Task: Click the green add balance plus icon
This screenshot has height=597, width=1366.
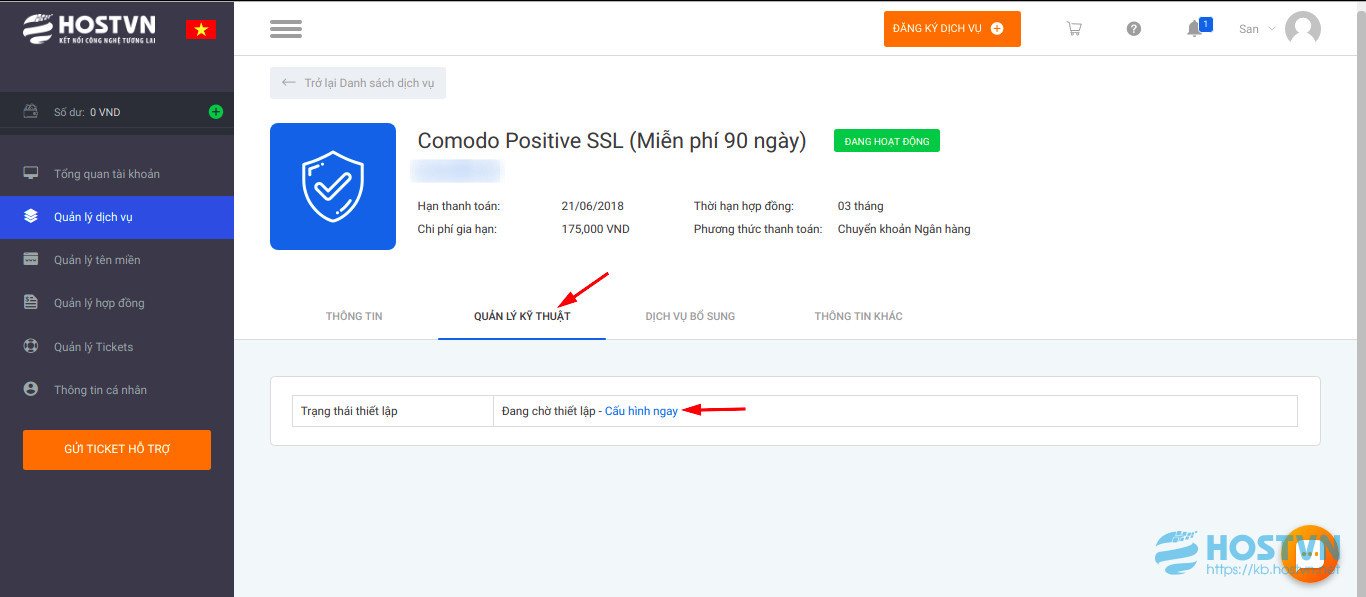Action: [x=216, y=112]
